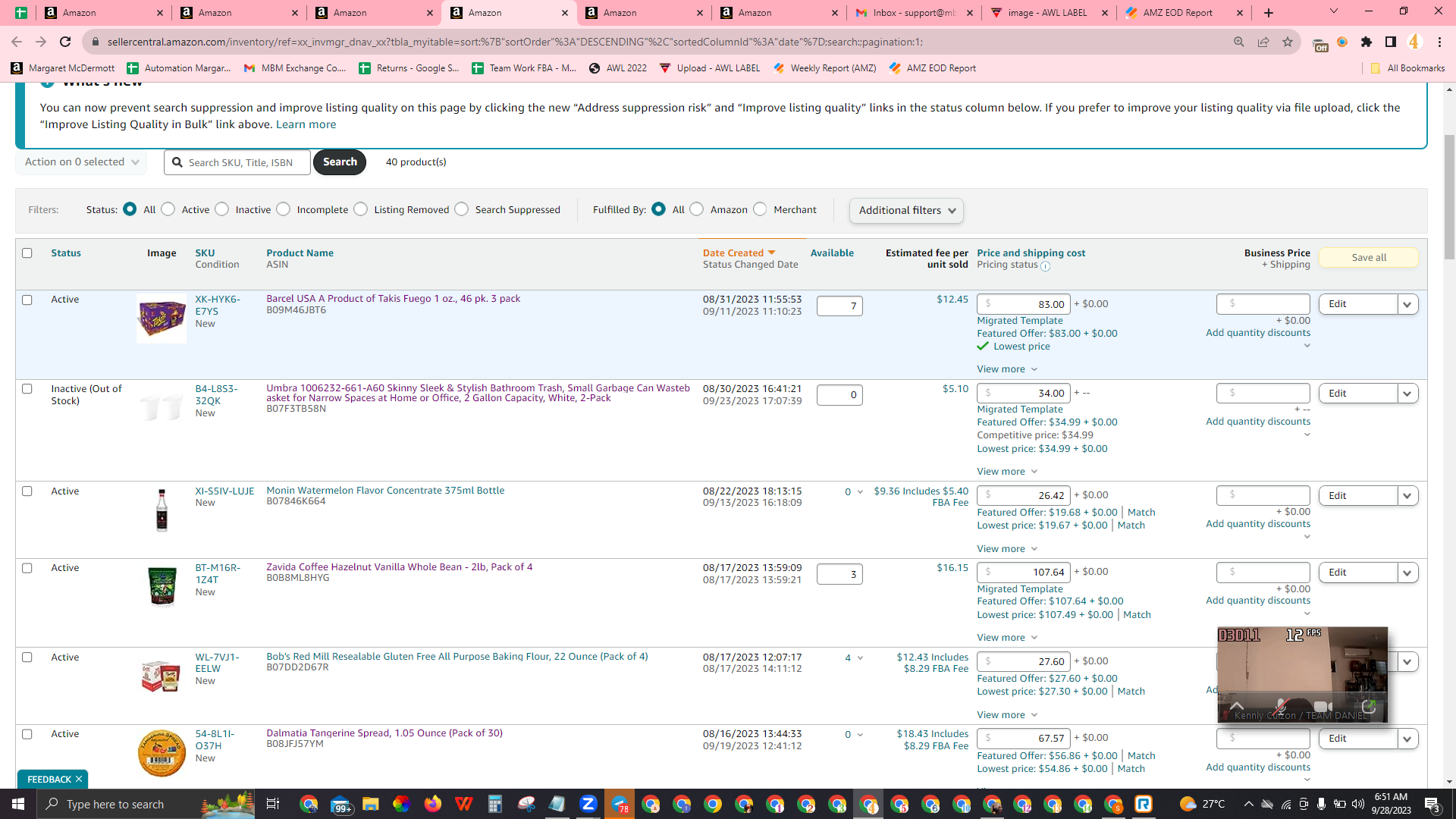
Task: Open the browser share icon
Action: click(1263, 42)
